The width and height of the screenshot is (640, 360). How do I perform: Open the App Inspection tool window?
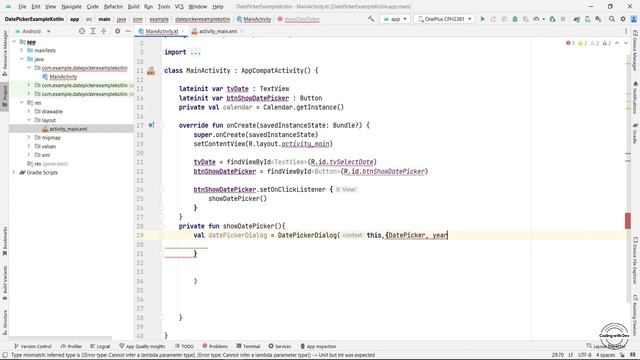point(318,346)
